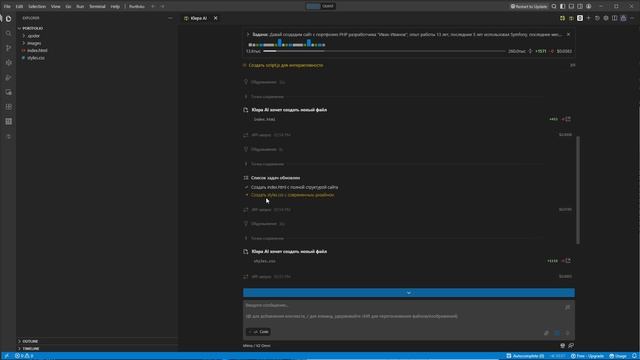Click 'Создать styles.css' yellow to-do item
The width and height of the screenshot is (640, 360).
pos(292,195)
